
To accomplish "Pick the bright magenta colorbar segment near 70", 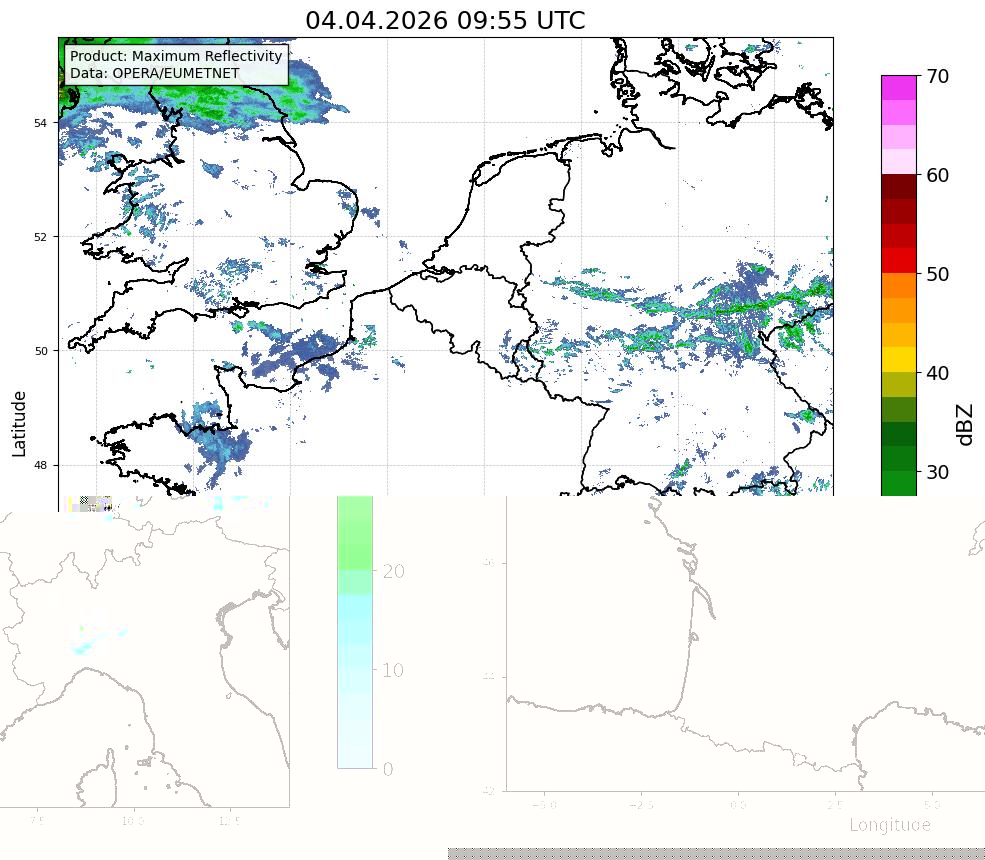I will coord(899,88).
